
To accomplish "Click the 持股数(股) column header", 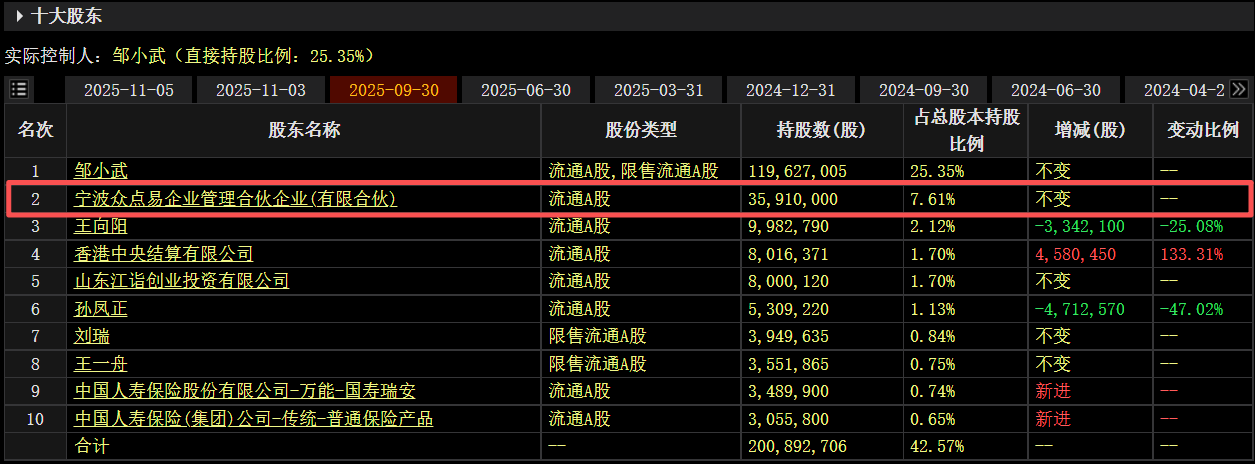I will coord(821,130).
